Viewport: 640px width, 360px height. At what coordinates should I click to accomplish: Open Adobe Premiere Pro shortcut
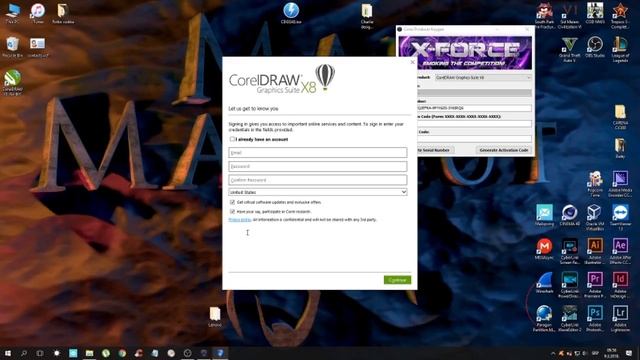pos(595,284)
